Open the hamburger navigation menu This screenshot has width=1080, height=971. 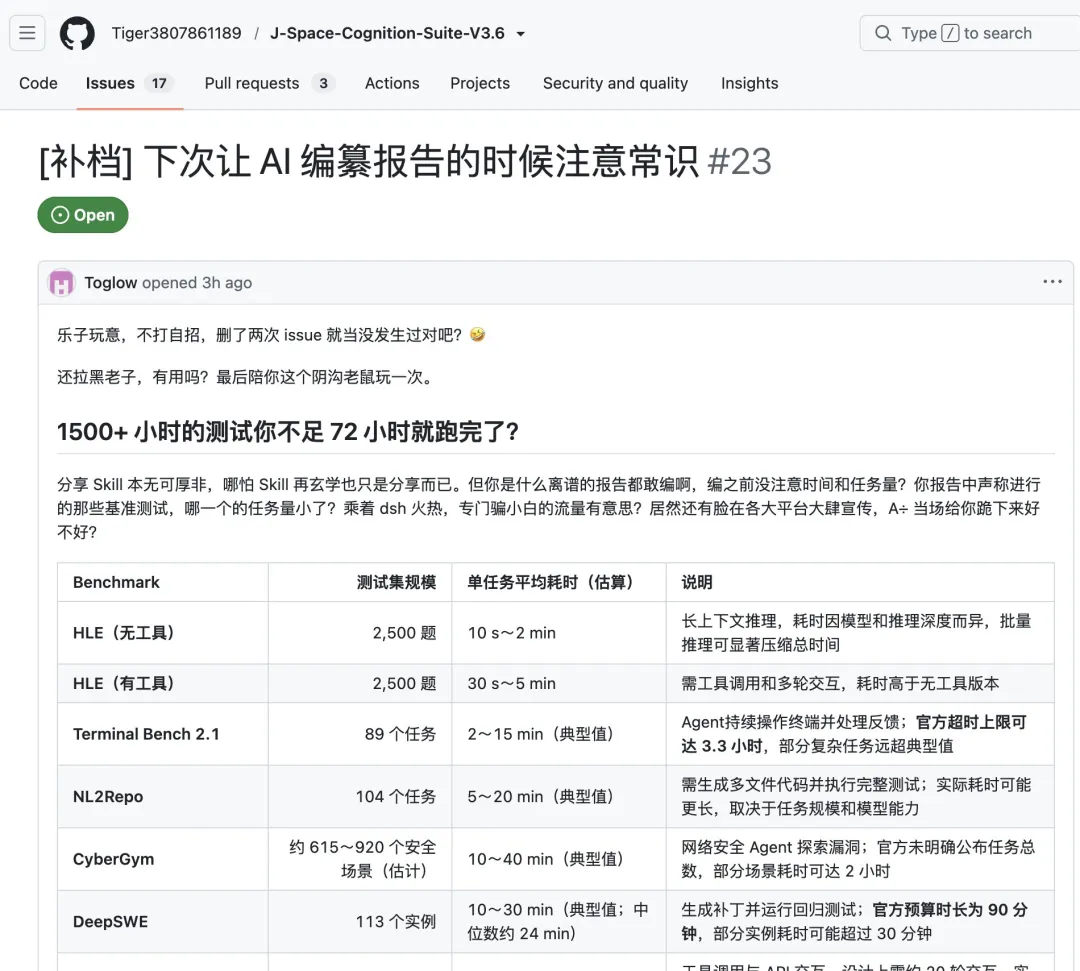[27, 33]
